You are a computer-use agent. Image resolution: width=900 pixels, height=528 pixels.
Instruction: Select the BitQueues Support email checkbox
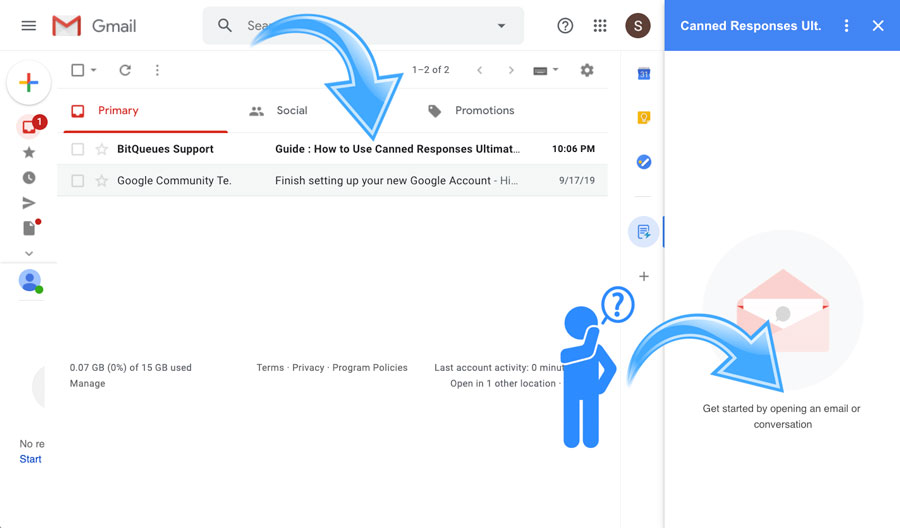point(78,149)
